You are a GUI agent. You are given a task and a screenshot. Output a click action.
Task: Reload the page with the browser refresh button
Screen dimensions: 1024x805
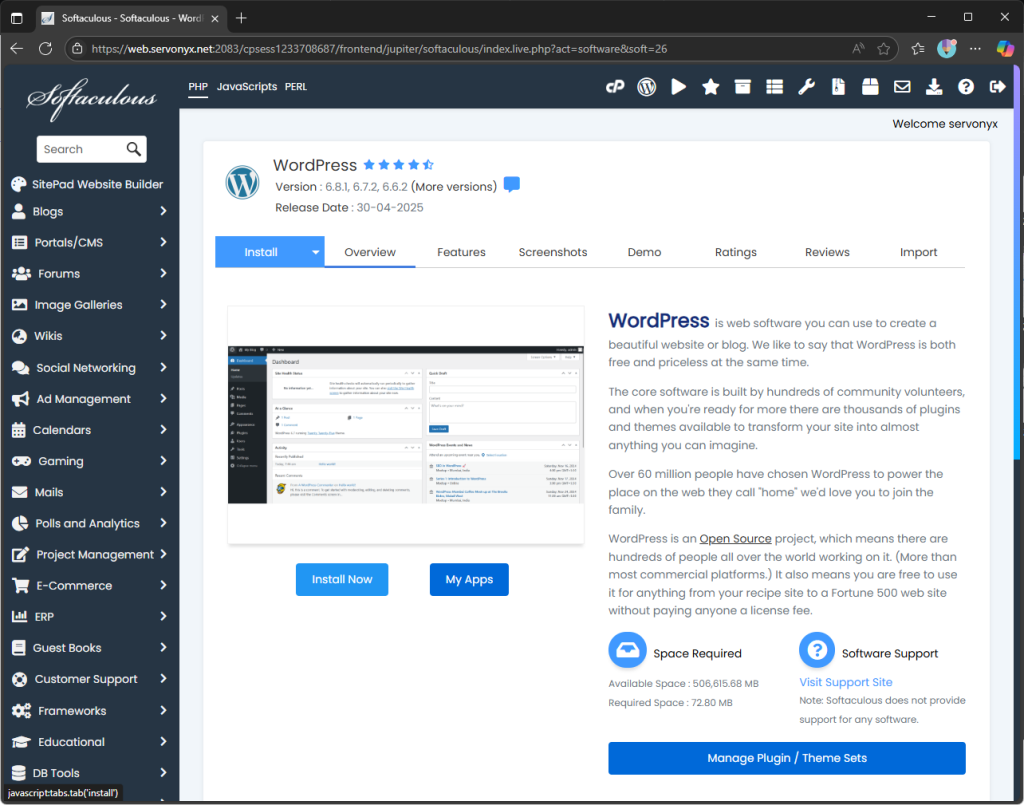tap(45, 49)
